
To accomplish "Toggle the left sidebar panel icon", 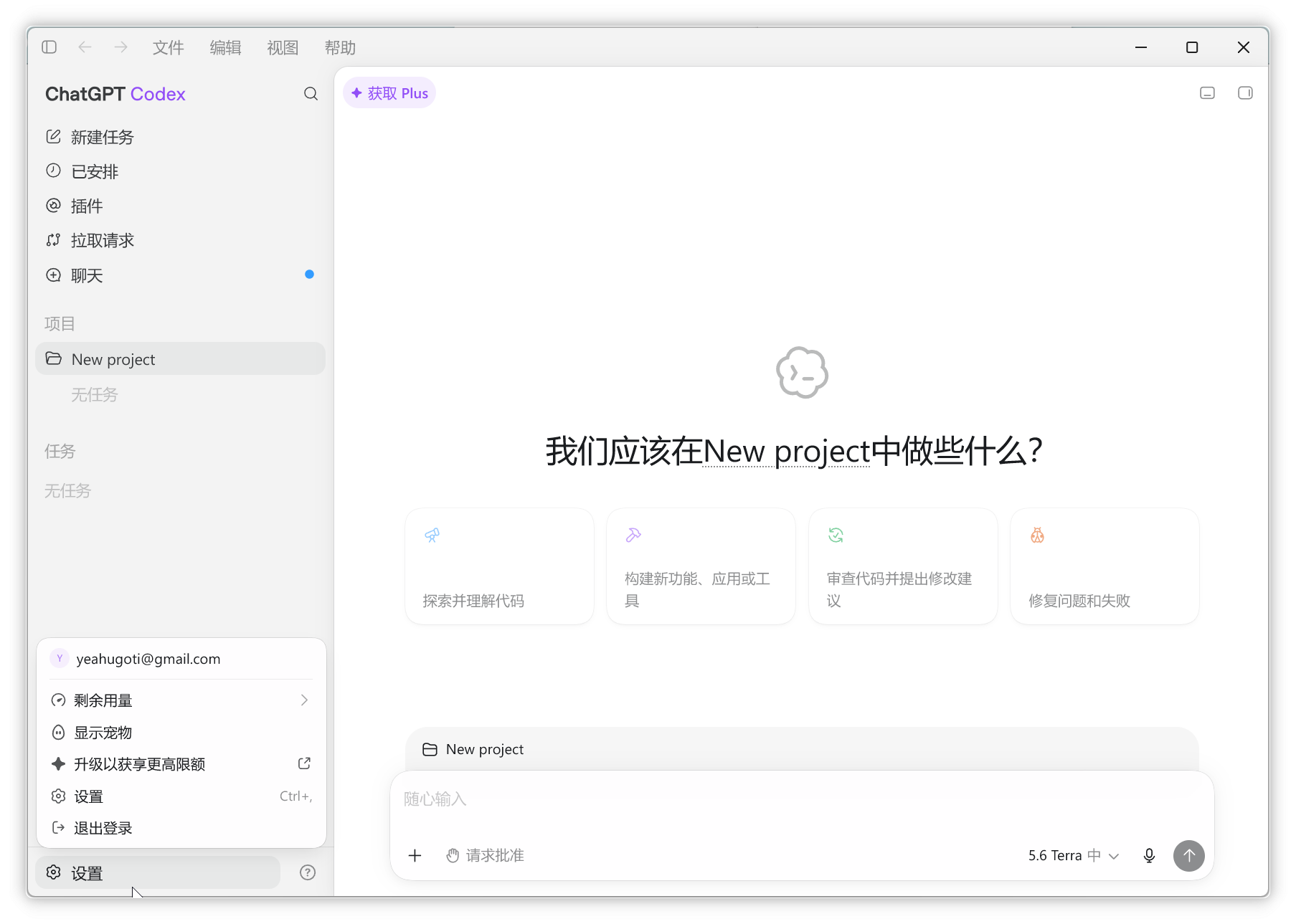I will click(x=49, y=47).
